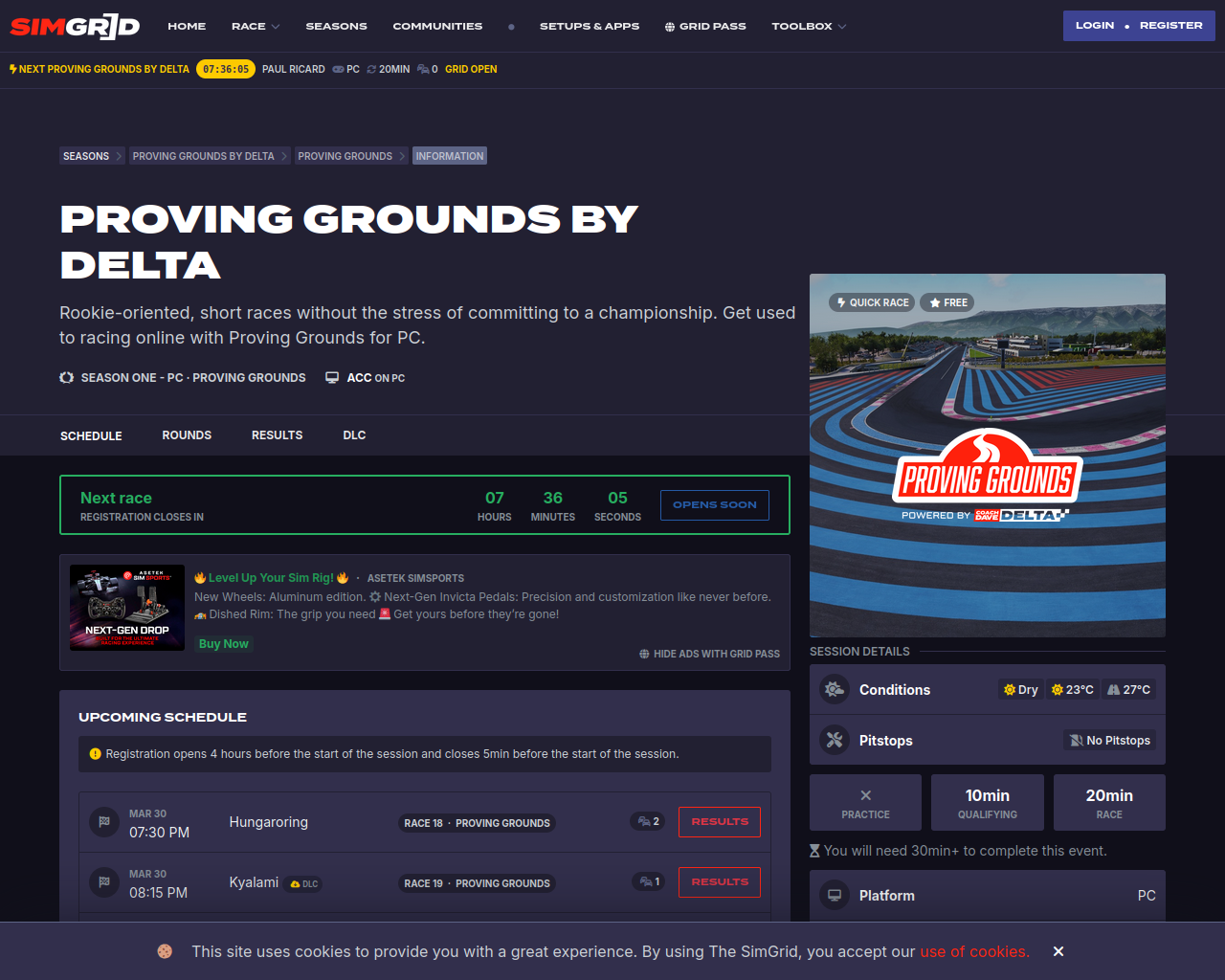Image resolution: width=1225 pixels, height=980 pixels.
Task: Click the 10min Qualifying box
Action: [x=988, y=802]
